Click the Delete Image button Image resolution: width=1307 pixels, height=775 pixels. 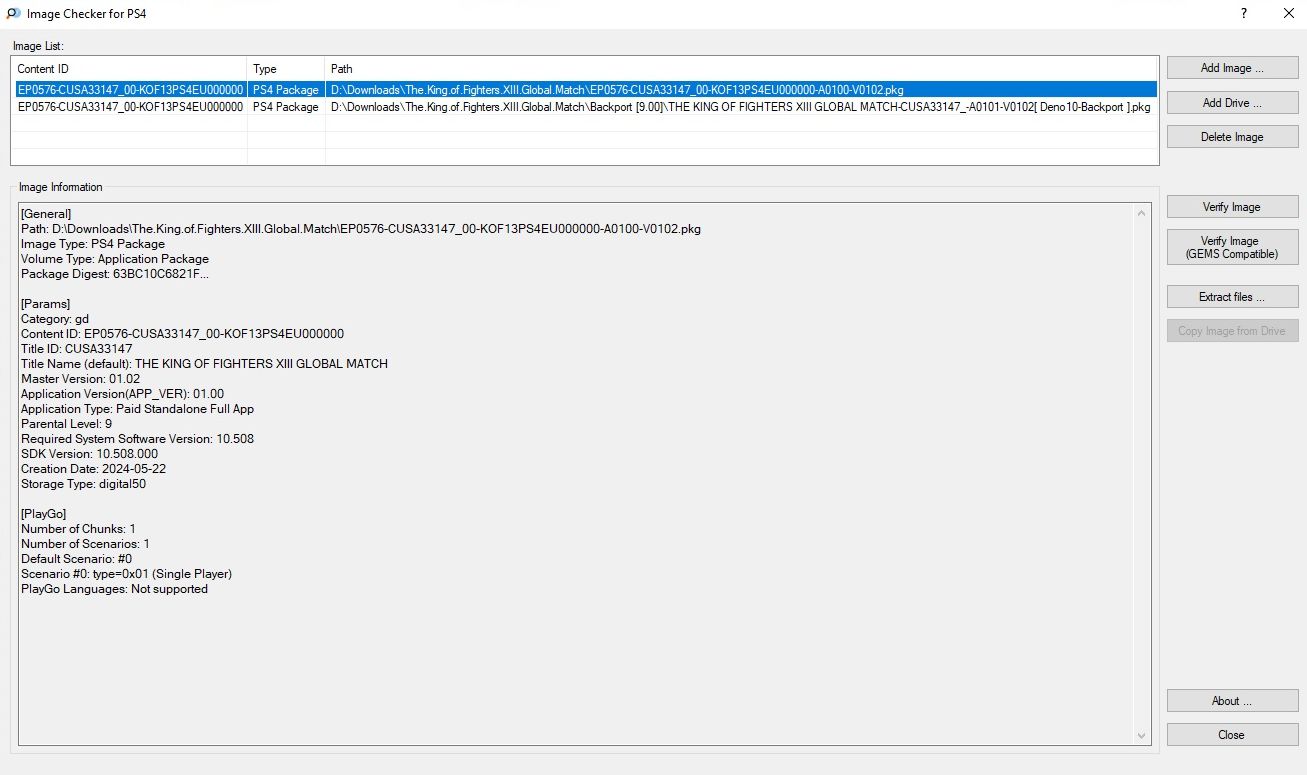(1232, 137)
